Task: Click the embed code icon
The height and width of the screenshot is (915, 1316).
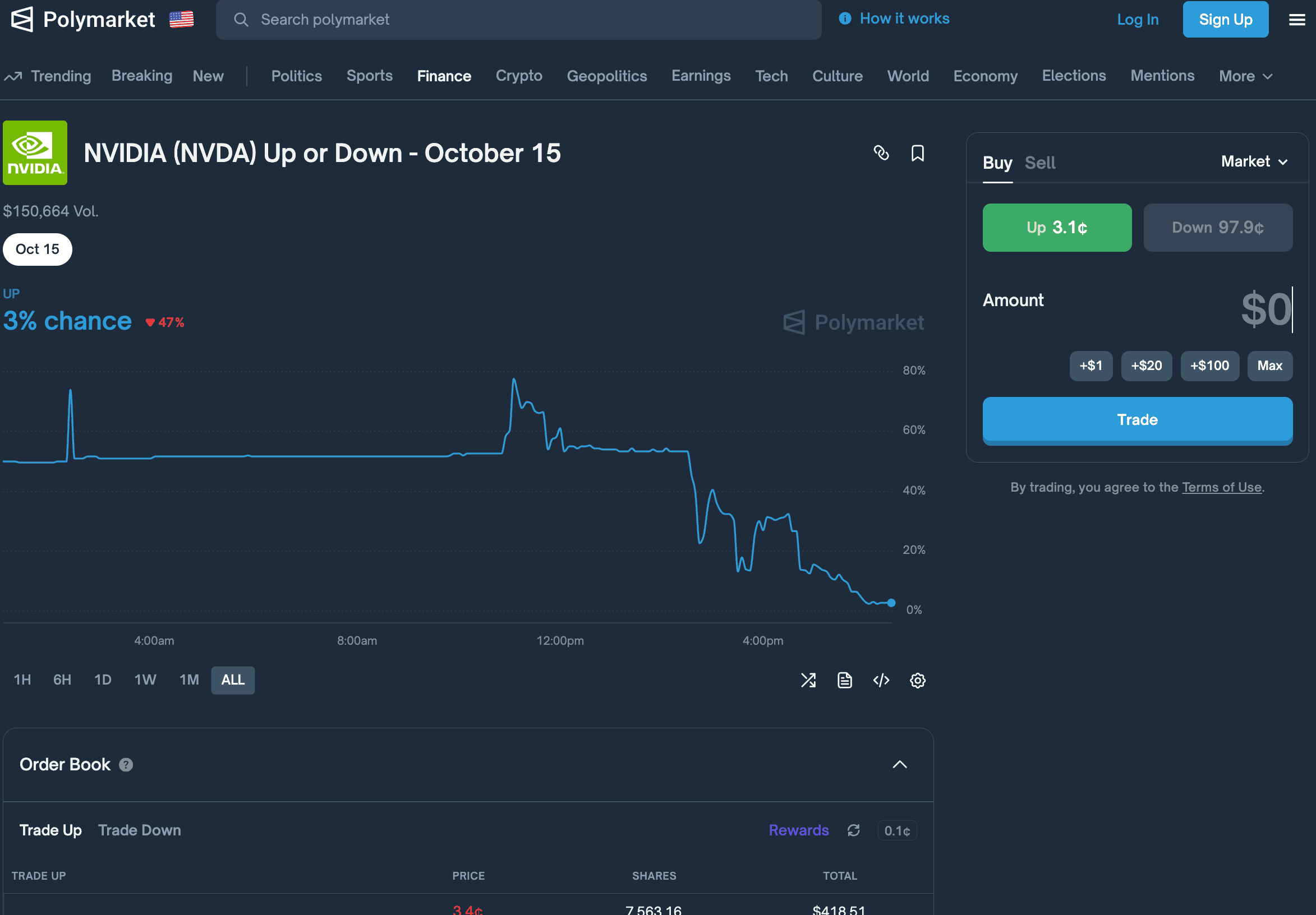Action: [x=881, y=680]
